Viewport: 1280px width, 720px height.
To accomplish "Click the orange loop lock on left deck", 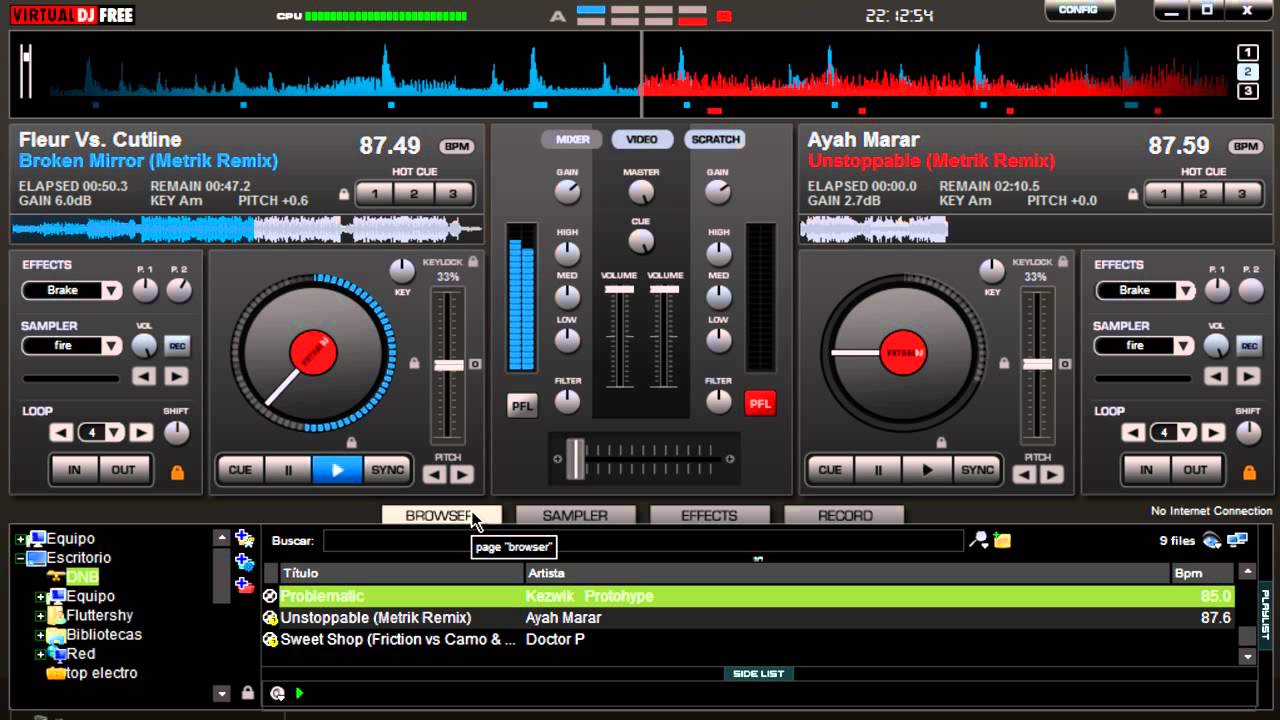I will 177,472.
